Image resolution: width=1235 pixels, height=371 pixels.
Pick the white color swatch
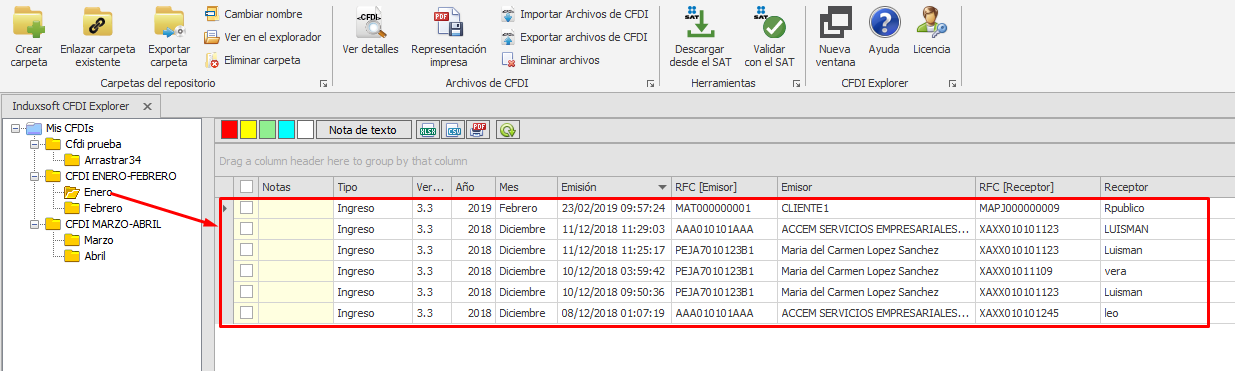pos(305,129)
